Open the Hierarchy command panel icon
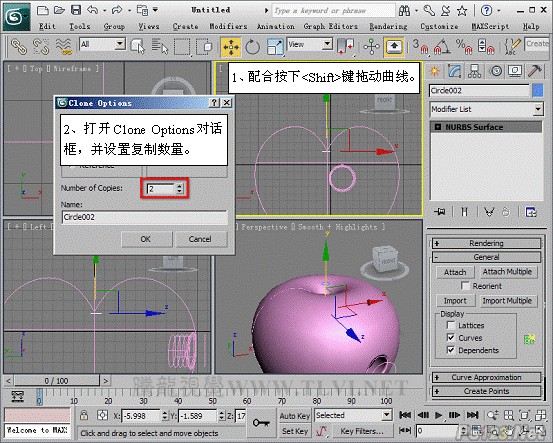 click(474, 72)
